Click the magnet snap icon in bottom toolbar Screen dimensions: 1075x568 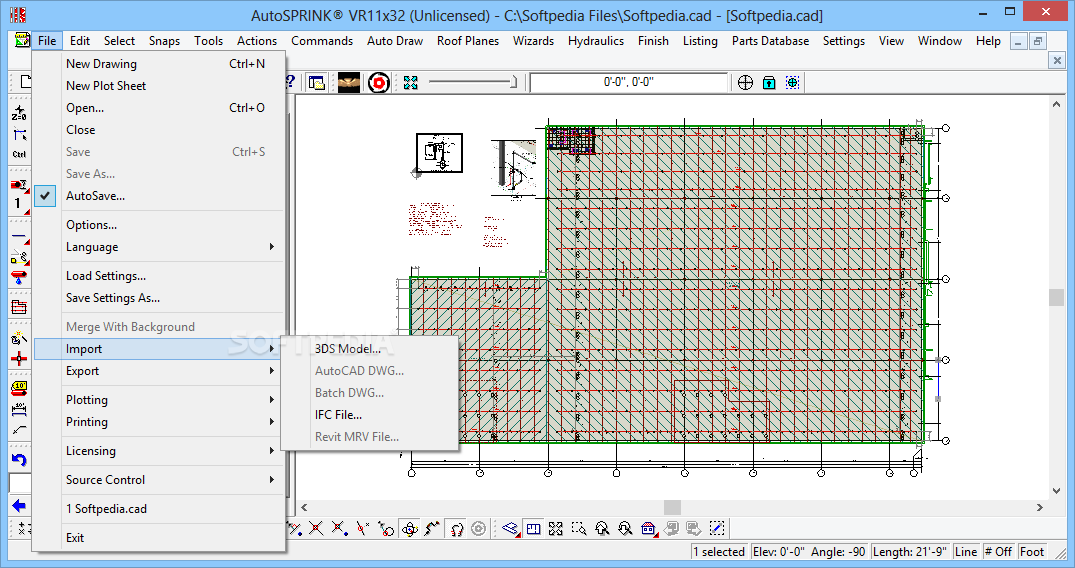coord(456,528)
